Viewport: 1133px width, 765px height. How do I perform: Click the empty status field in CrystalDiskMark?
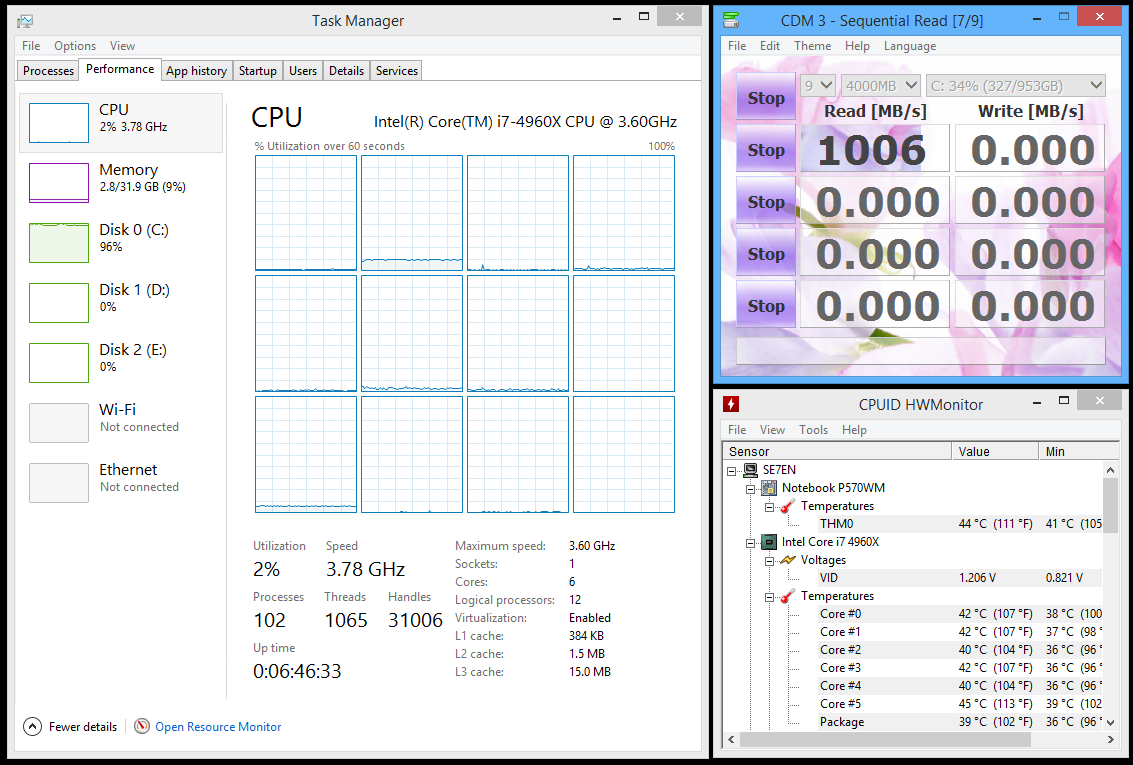(x=921, y=350)
